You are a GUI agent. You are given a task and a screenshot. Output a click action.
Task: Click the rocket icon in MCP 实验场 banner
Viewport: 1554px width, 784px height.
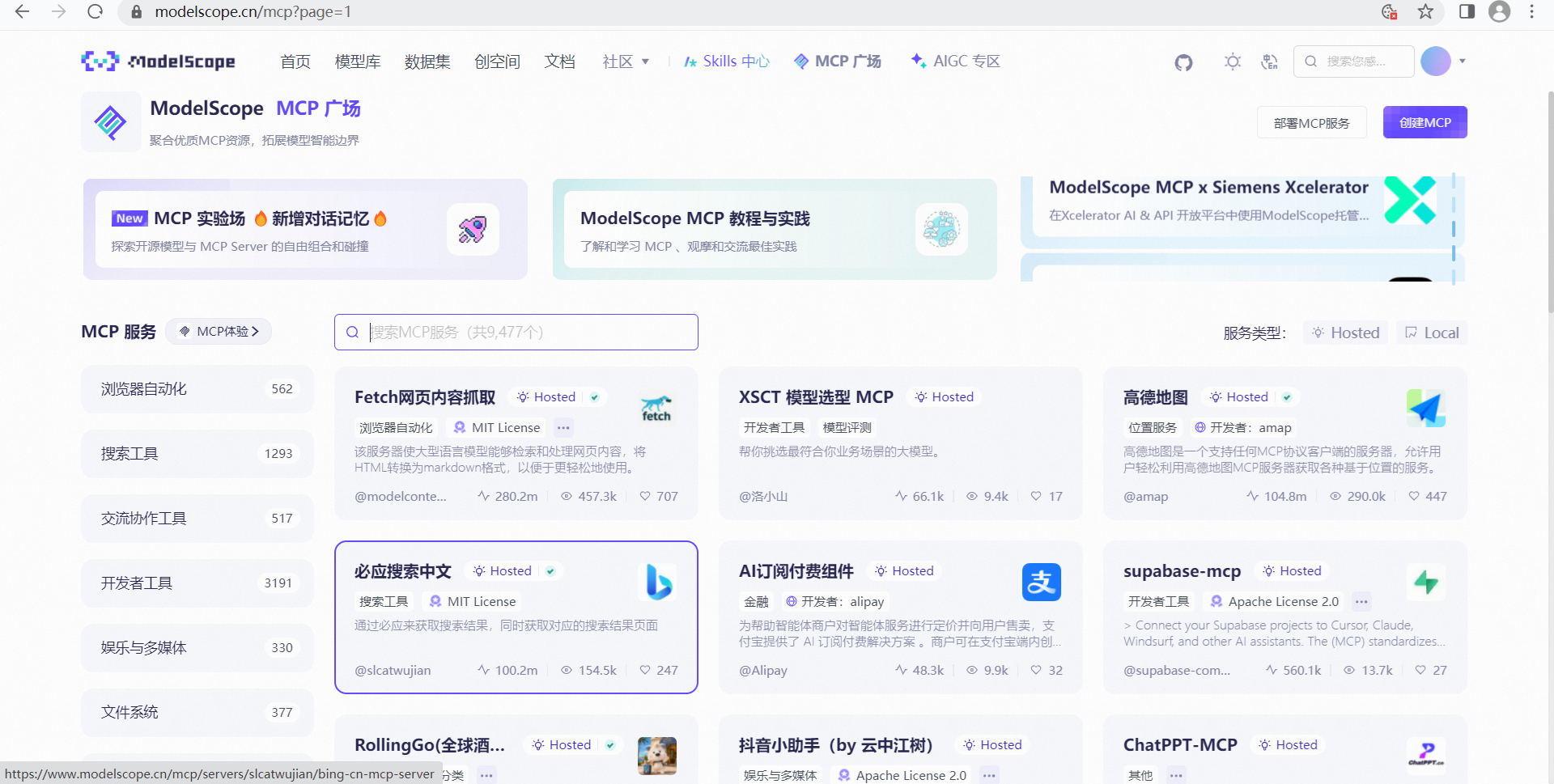pyautogui.click(x=473, y=230)
